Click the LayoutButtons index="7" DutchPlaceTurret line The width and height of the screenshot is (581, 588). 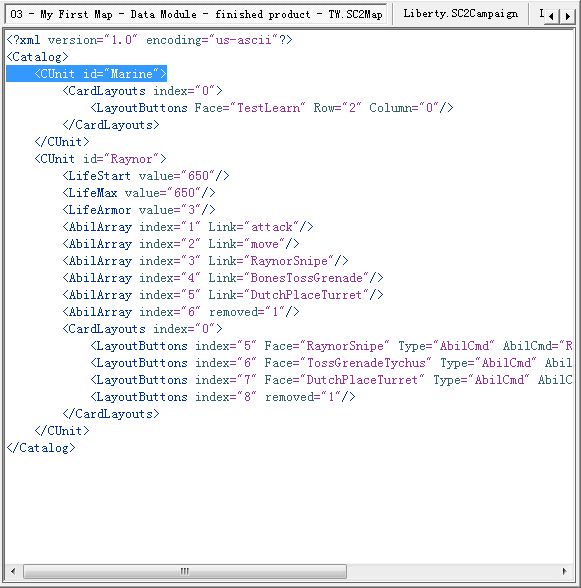[332, 380]
